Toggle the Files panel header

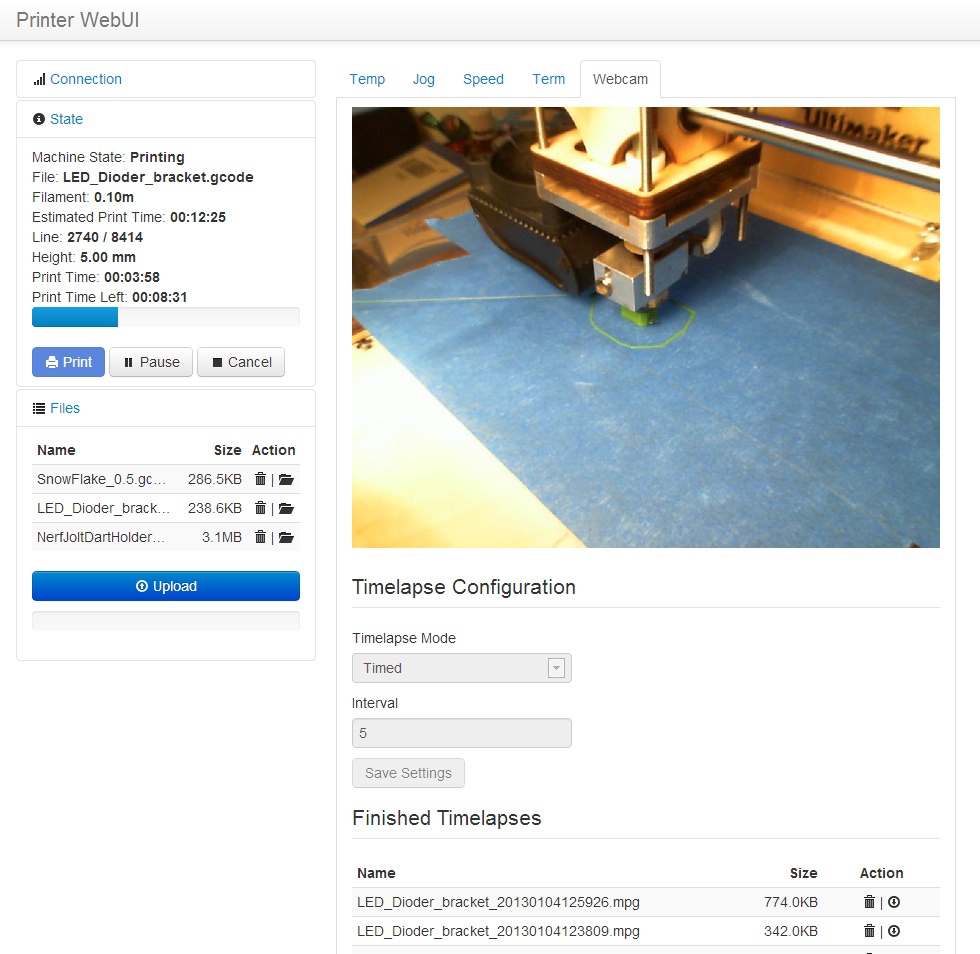click(64, 408)
